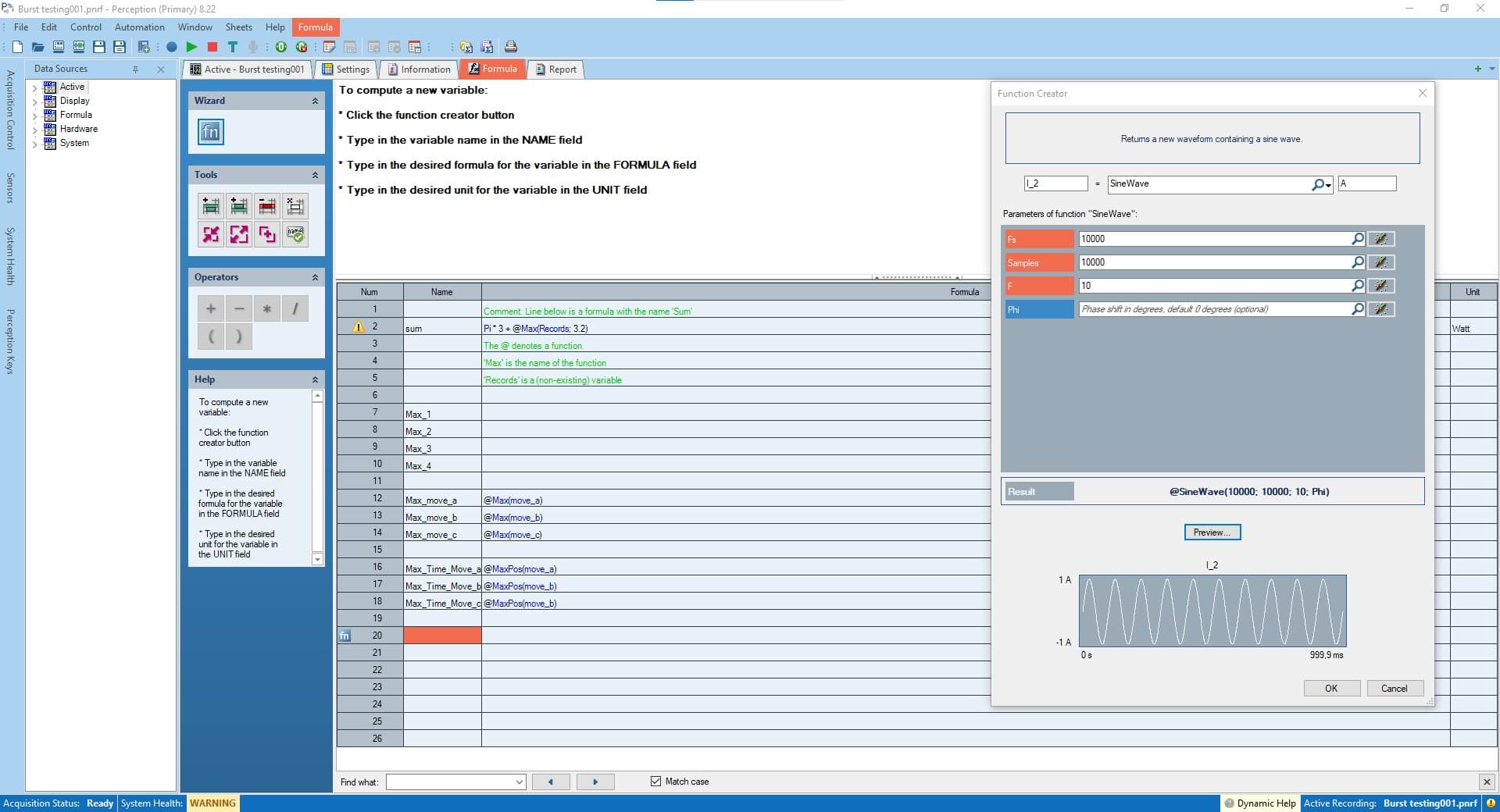The image size is (1500, 812).
Task: Click the printer icon in the toolbar
Action: (x=510, y=47)
